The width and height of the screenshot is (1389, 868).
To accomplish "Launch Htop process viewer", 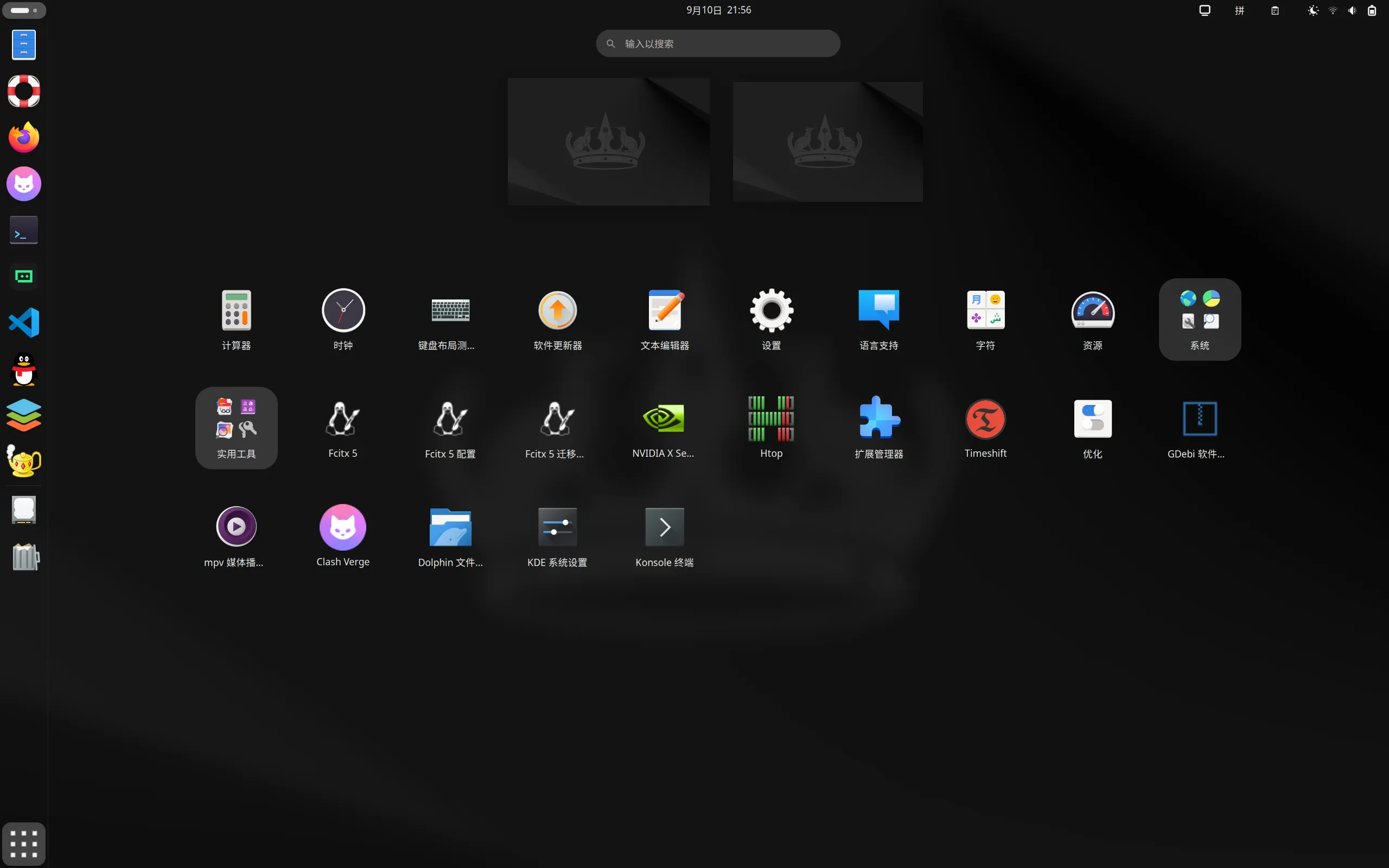I will 772,427.
